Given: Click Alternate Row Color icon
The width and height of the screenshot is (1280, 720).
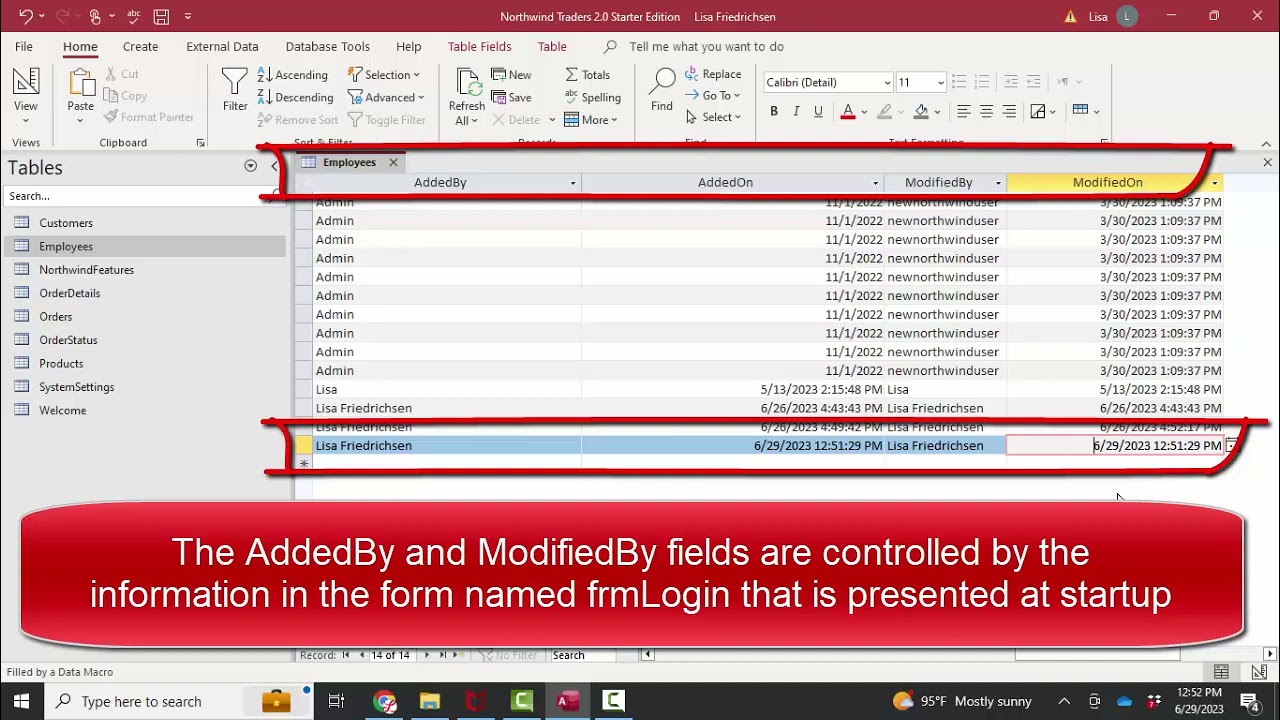Looking at the screenshot, I should 1080,110.
